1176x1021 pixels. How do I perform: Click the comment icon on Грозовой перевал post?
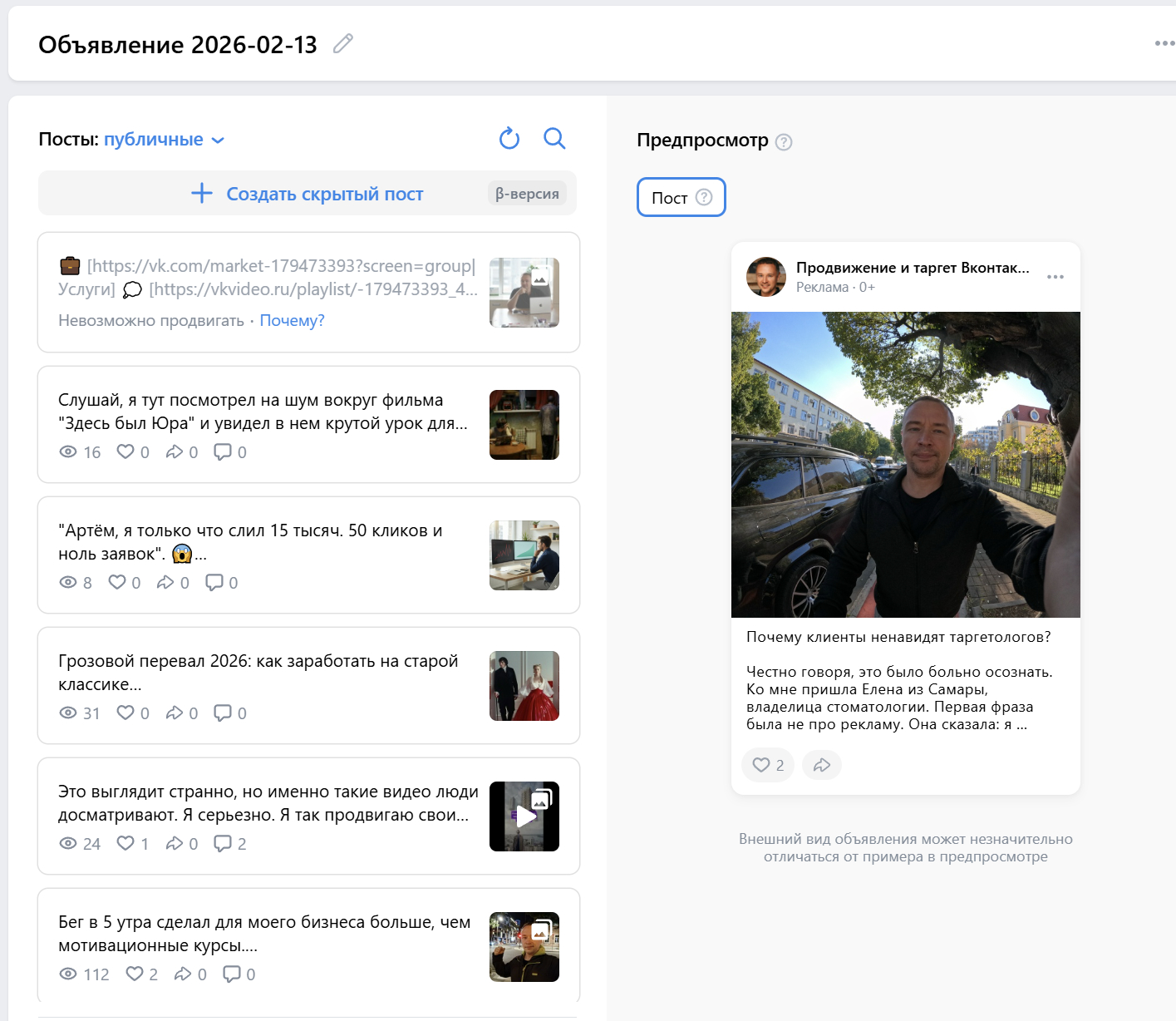[x=223, y=713]
